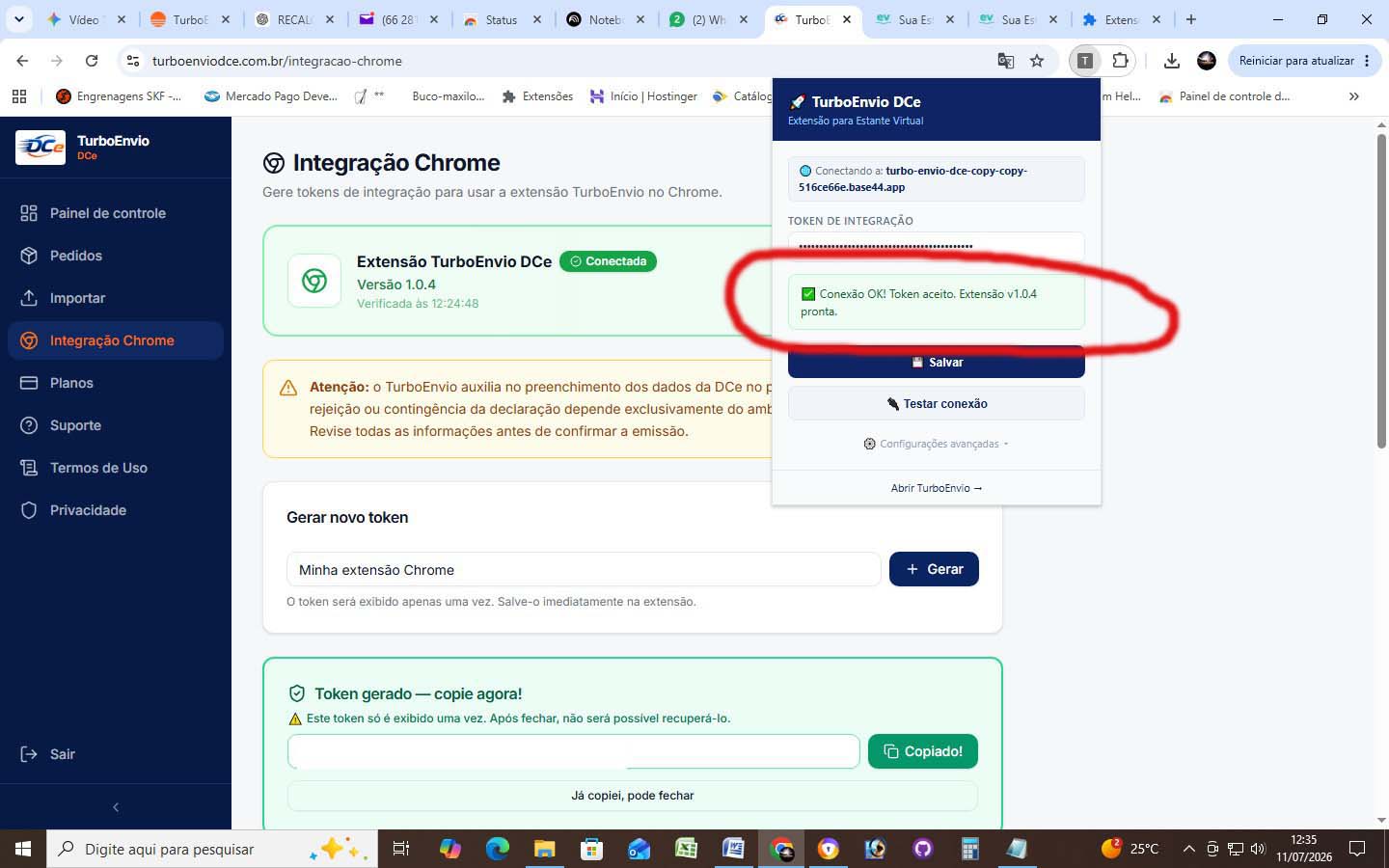The height and width of the screenshot is (868, 1389).
Task: Open Microsoft Edge from taskbar
Action: (497, 849)
